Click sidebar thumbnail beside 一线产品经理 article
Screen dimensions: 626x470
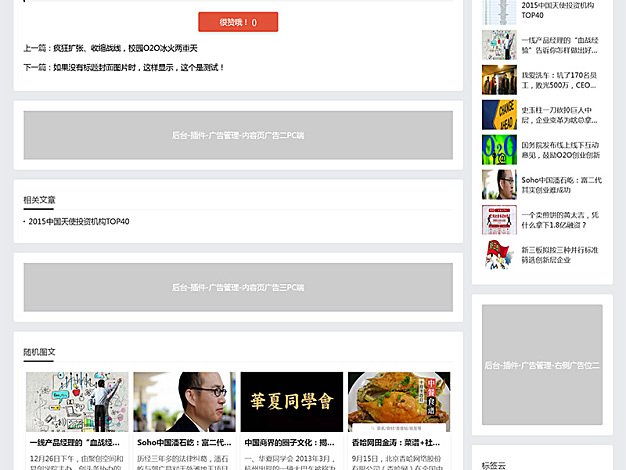499,45
